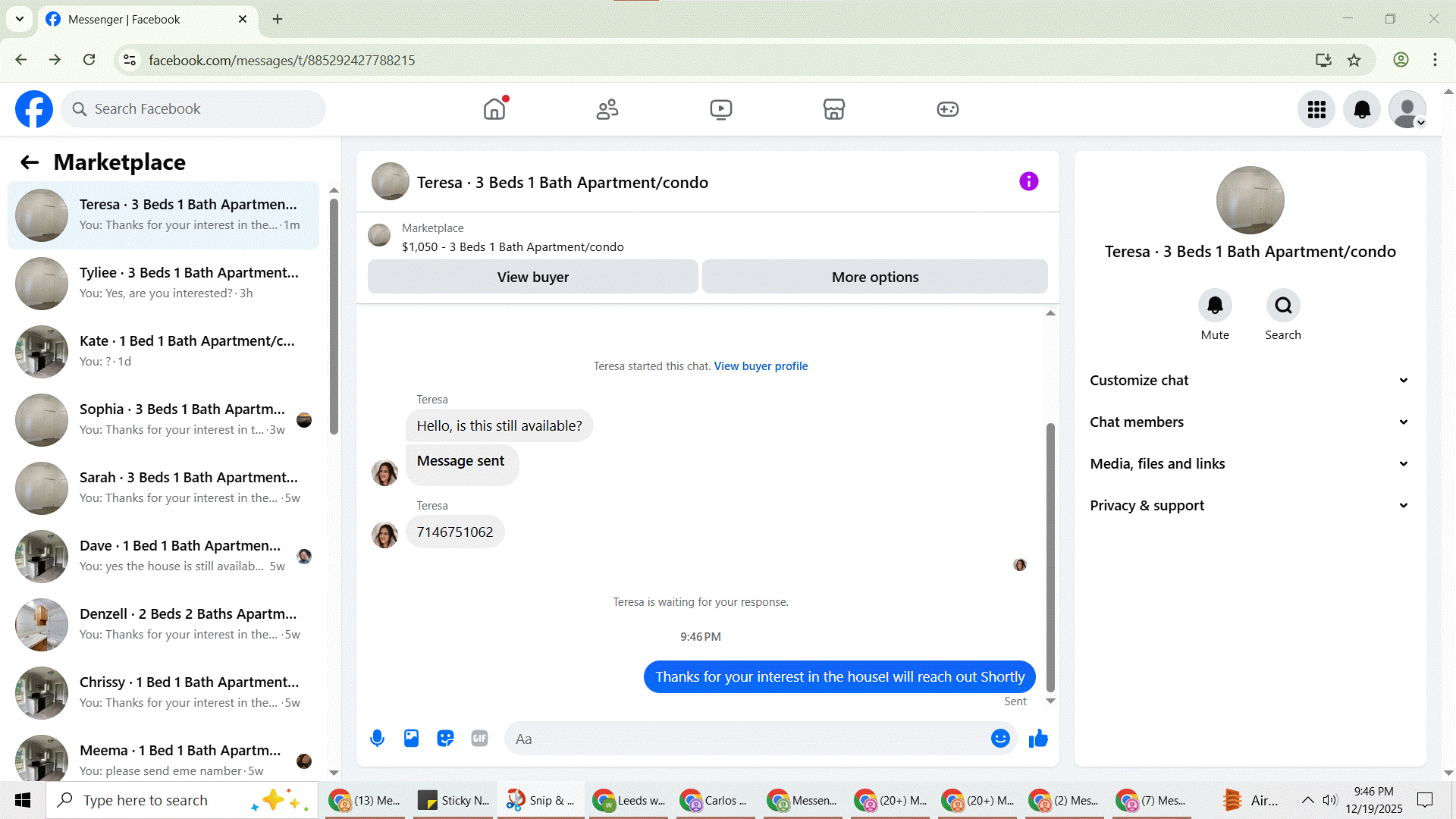Viewport: 1456px width, 819px height.
Task: Go to the Home tab
Action: pyautogui.click(x=494, y=109)
